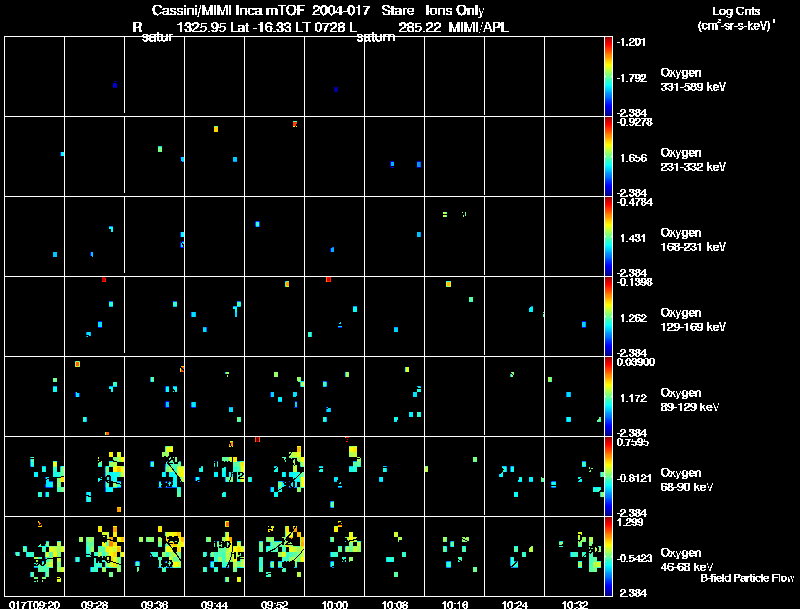
Task: Click the '-0.4784' color scale value
Action: (x=634, y=202)
